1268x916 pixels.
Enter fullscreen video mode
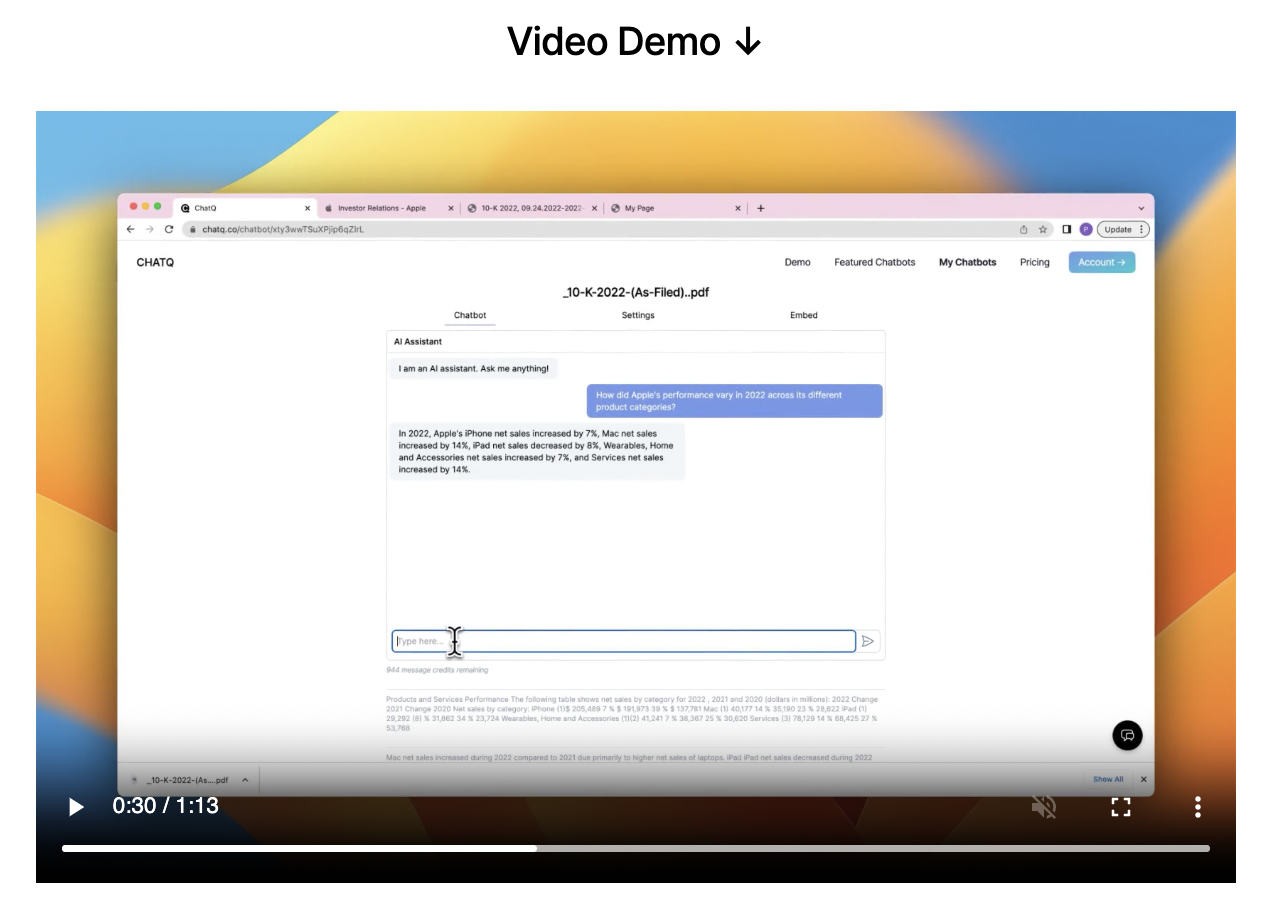point(1121,807)
